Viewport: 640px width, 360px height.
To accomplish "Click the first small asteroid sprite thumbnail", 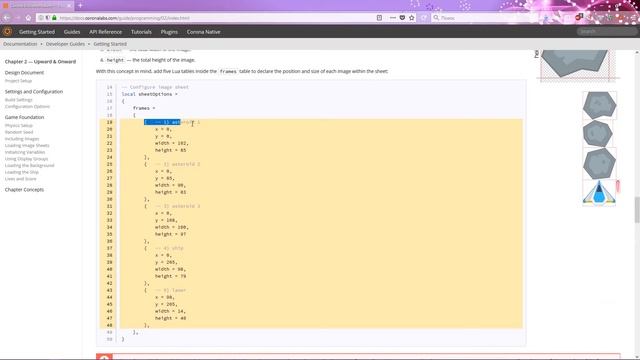I will pyautogui.click(x=599, y=105).
